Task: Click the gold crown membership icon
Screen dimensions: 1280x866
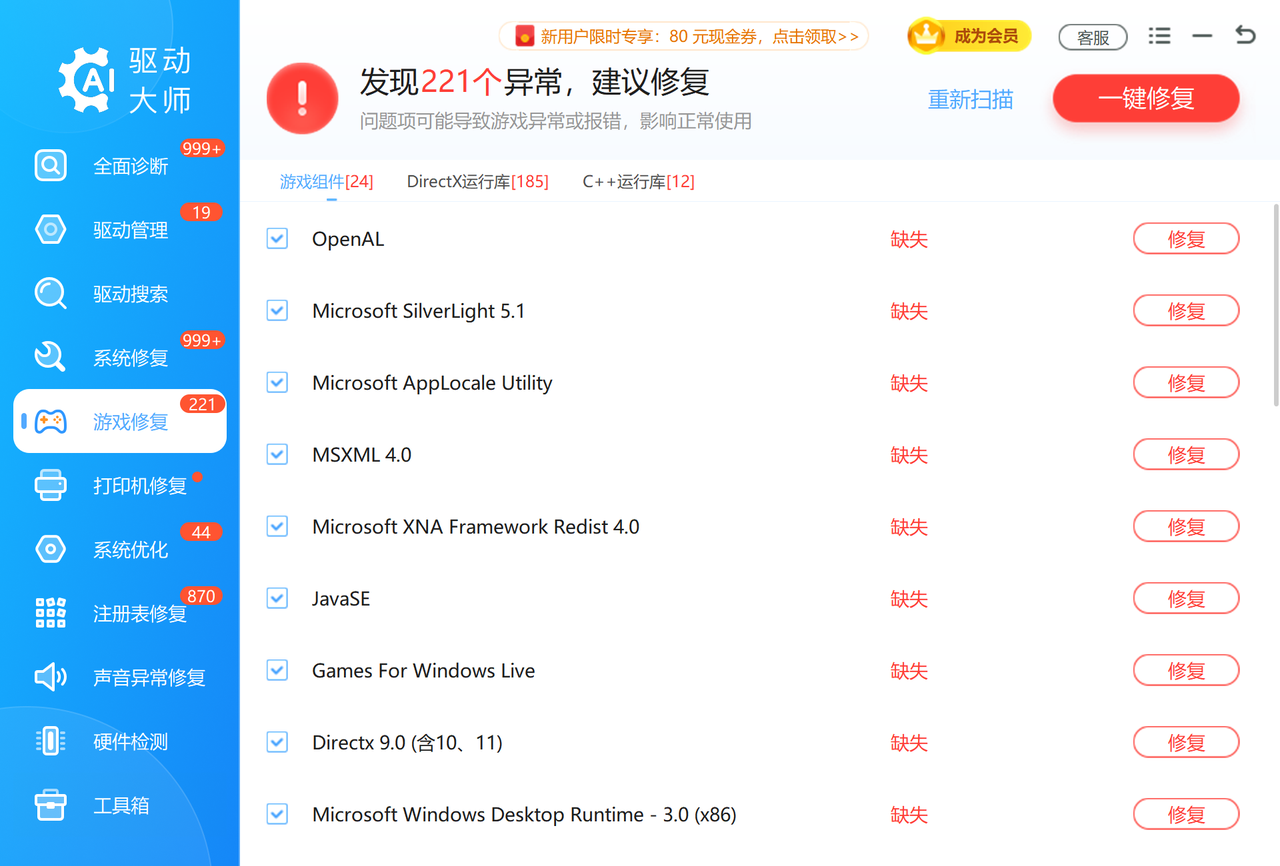Action: (x=927, y=37)
